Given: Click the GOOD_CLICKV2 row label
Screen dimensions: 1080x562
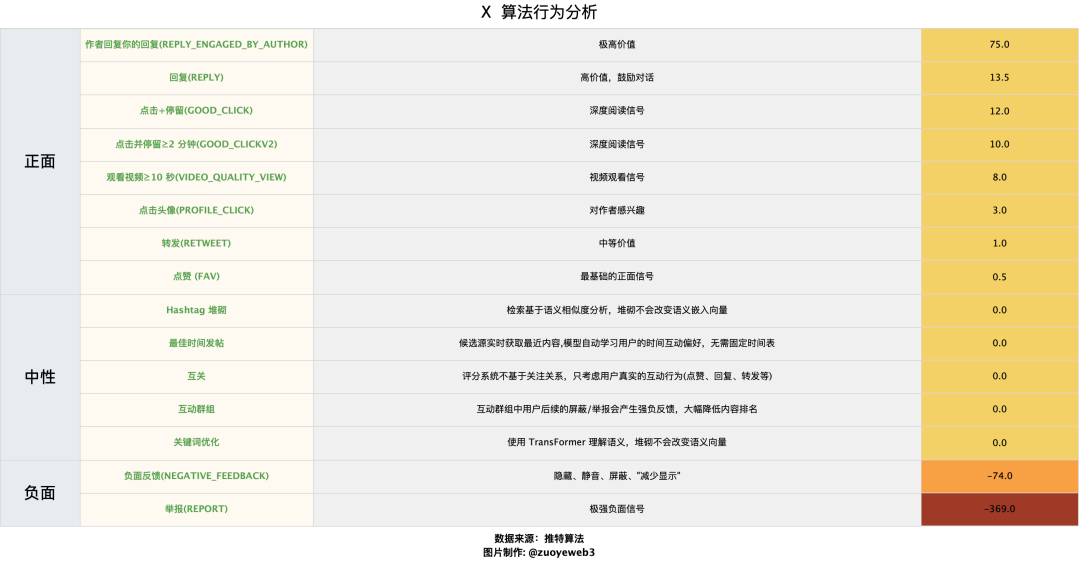Looking at the screenshot, I should 196,144.
